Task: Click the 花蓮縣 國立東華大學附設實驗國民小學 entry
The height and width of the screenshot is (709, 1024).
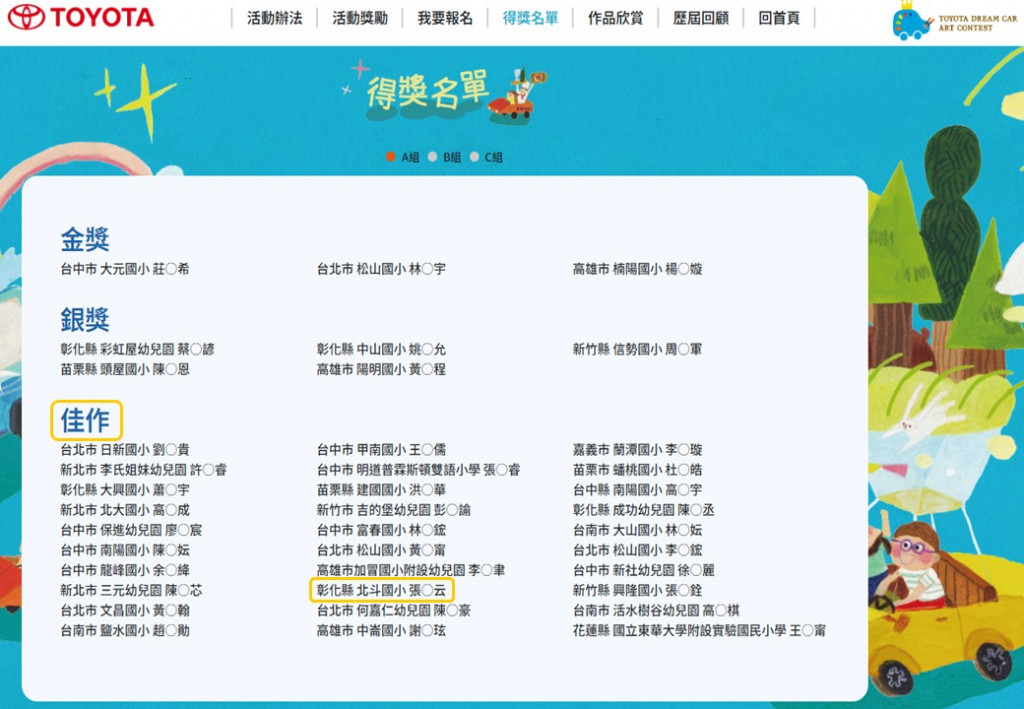Action: tap(699, 630)
